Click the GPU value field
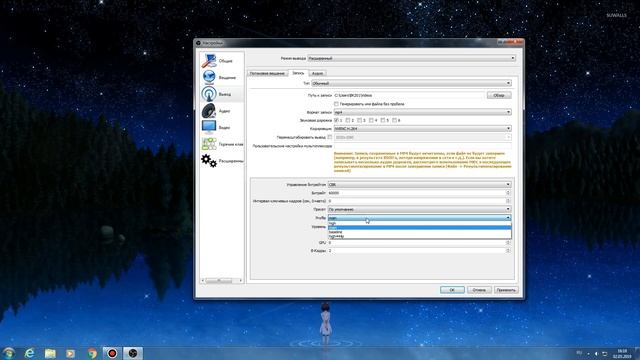This screenshot has width=640, height=360. [x=416, y=242]
